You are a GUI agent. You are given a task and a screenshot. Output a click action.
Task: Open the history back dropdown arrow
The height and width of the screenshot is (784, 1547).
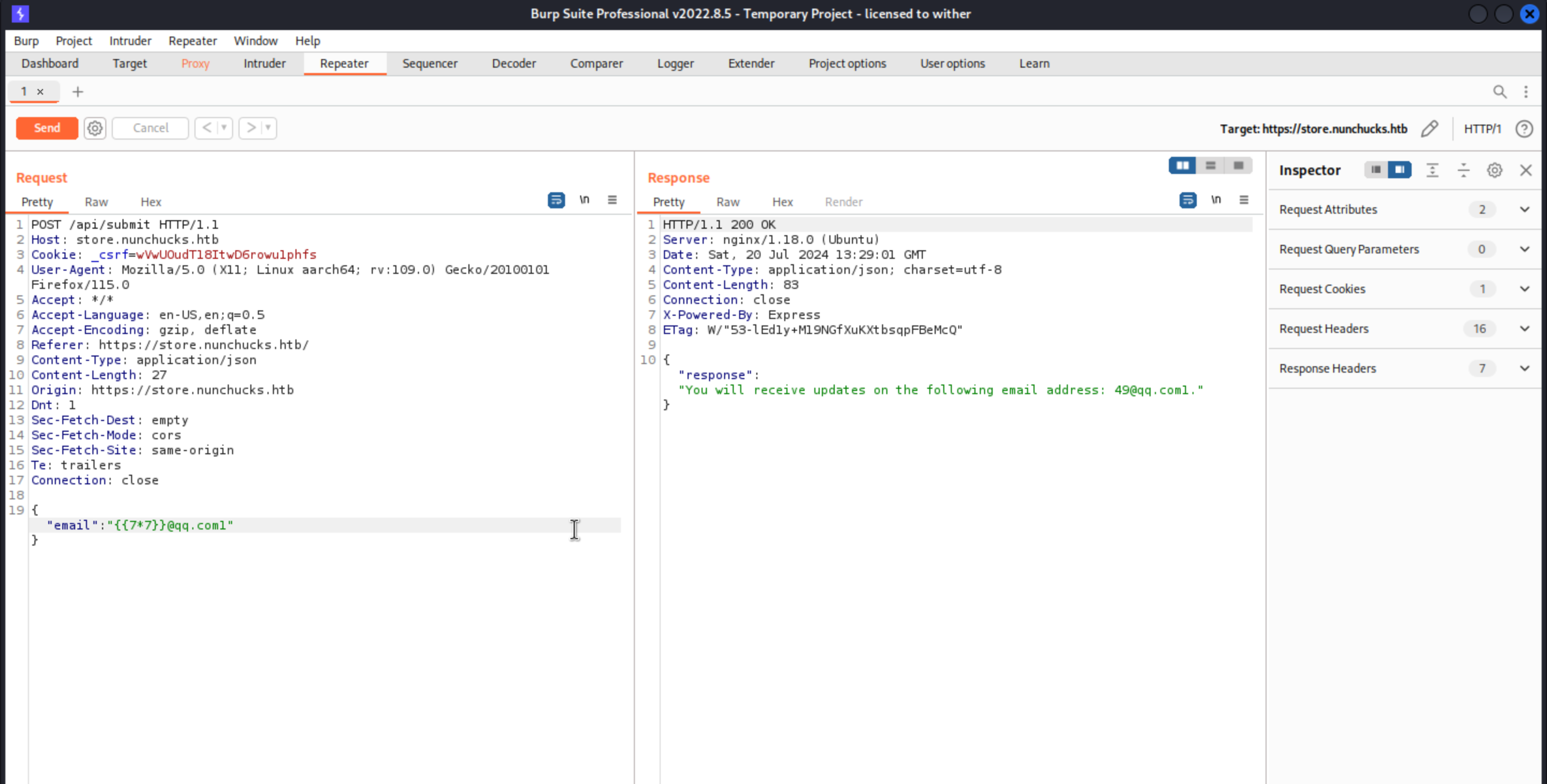[x=223, y=128]
